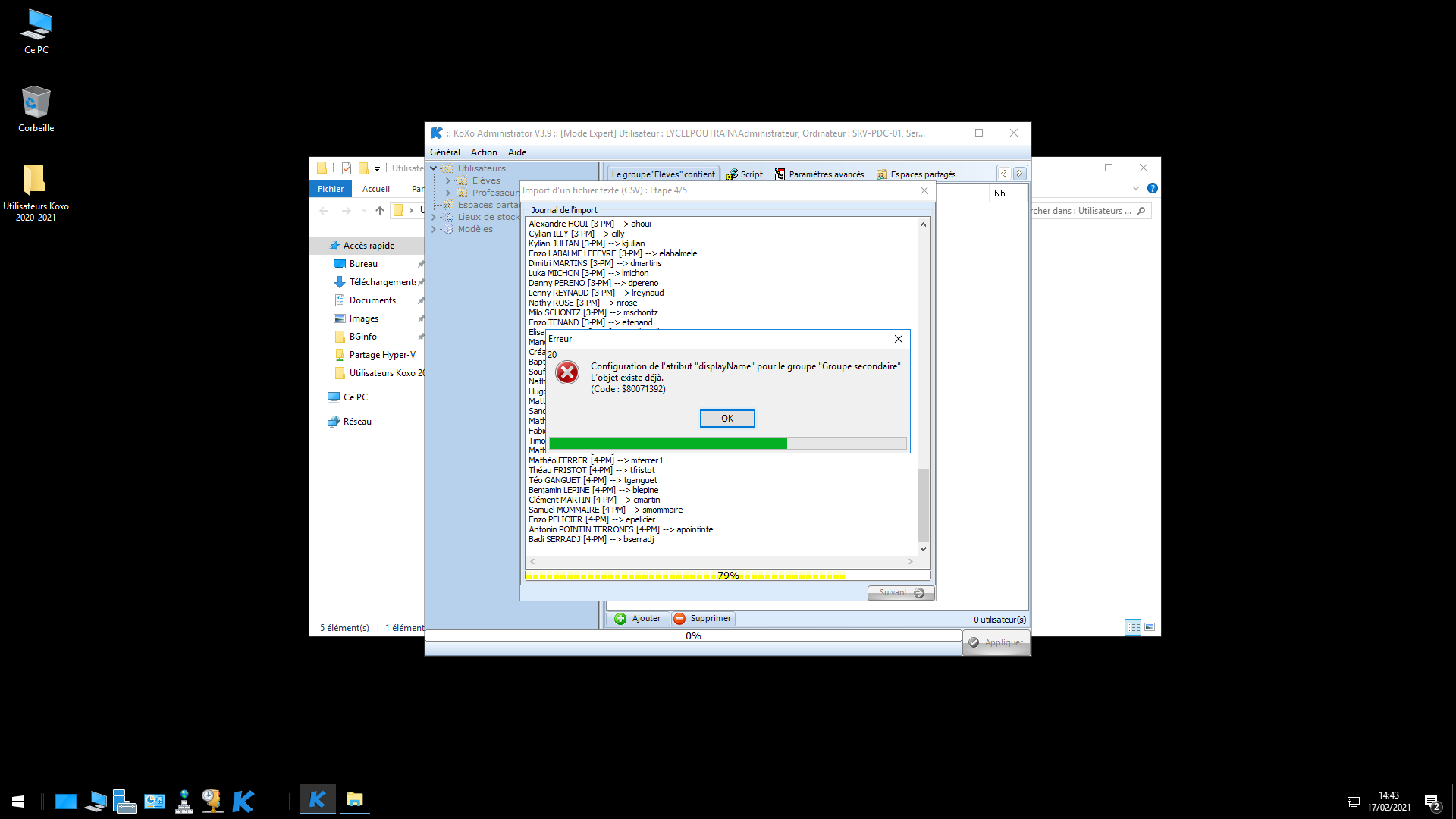The image size is (1456, 819).
Task: Expand the Elèves tree node
Action: [x=448, y=180]
